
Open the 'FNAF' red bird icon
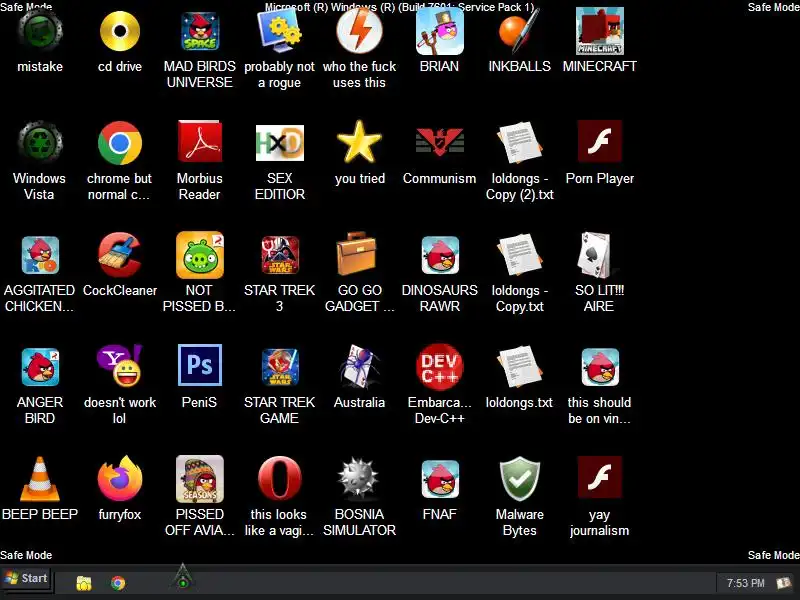coord(440,479)
